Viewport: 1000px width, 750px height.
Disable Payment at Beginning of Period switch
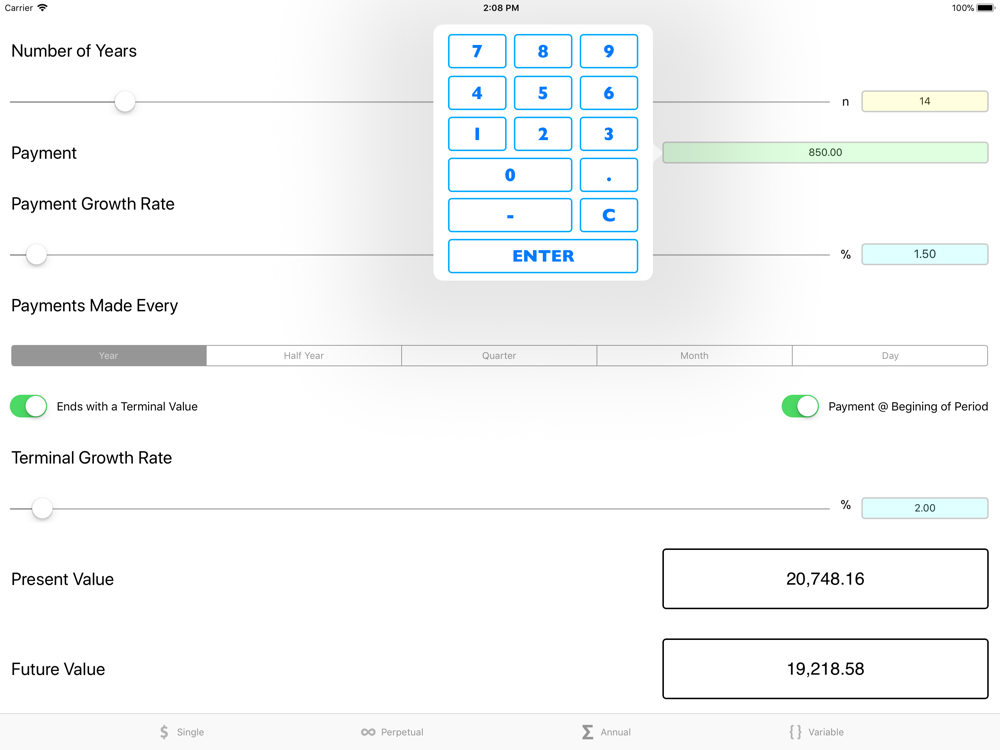800,406
